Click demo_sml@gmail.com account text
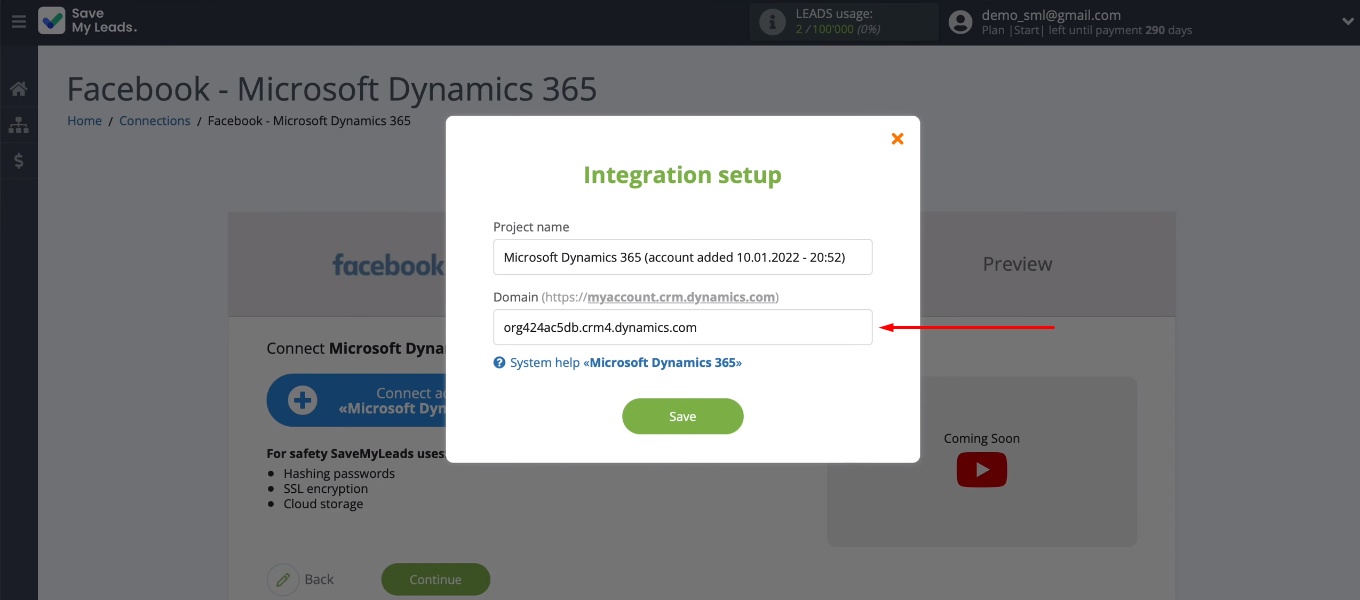The height and width of the screenshot is (600, 1360). pos(1051,15)
